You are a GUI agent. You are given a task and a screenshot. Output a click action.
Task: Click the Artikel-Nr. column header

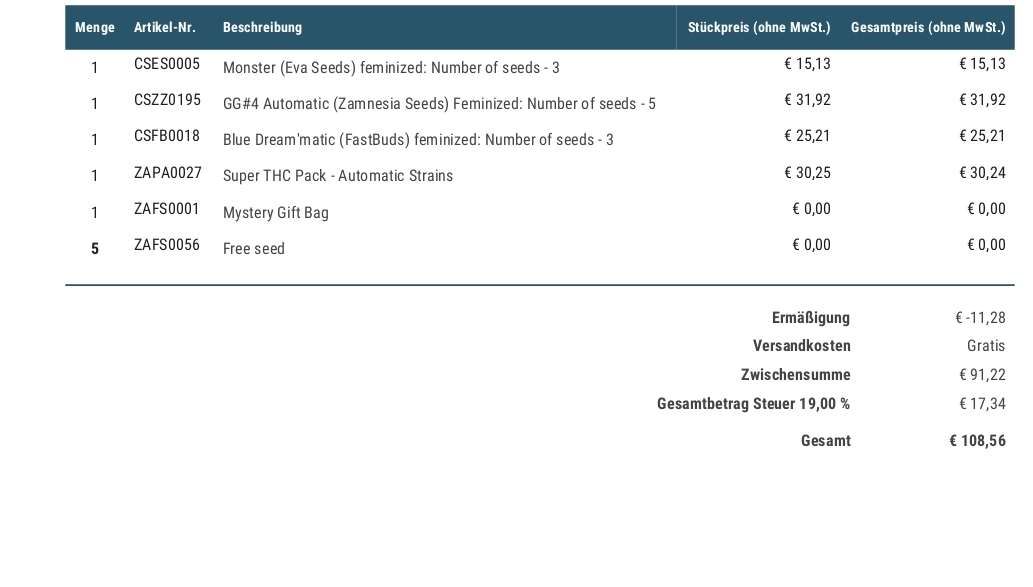coord(165,28)
